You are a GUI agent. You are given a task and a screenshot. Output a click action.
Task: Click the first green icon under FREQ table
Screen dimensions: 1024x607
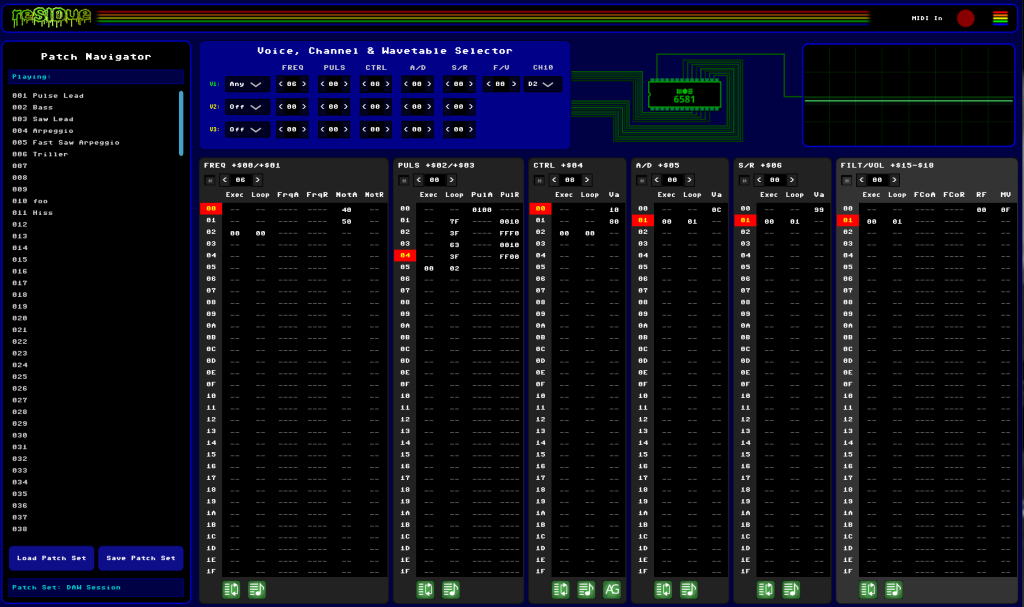(232, 590)
